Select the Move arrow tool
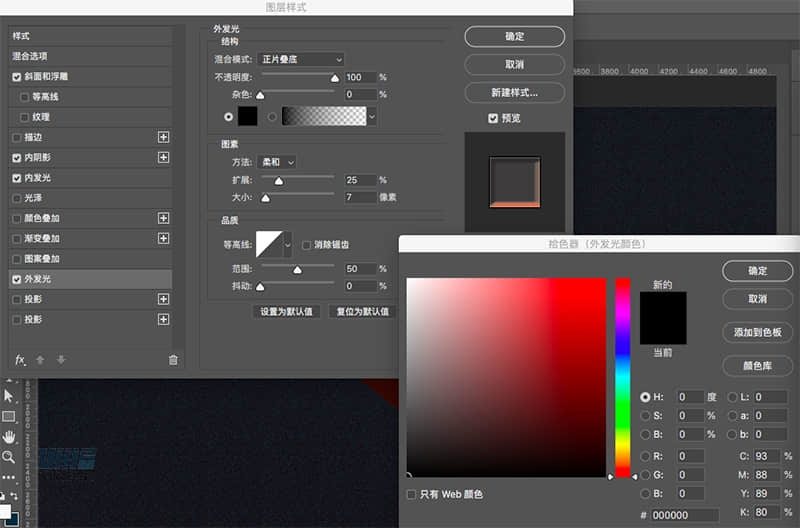This screenshot has width=800, height=528. coord(9,396)
